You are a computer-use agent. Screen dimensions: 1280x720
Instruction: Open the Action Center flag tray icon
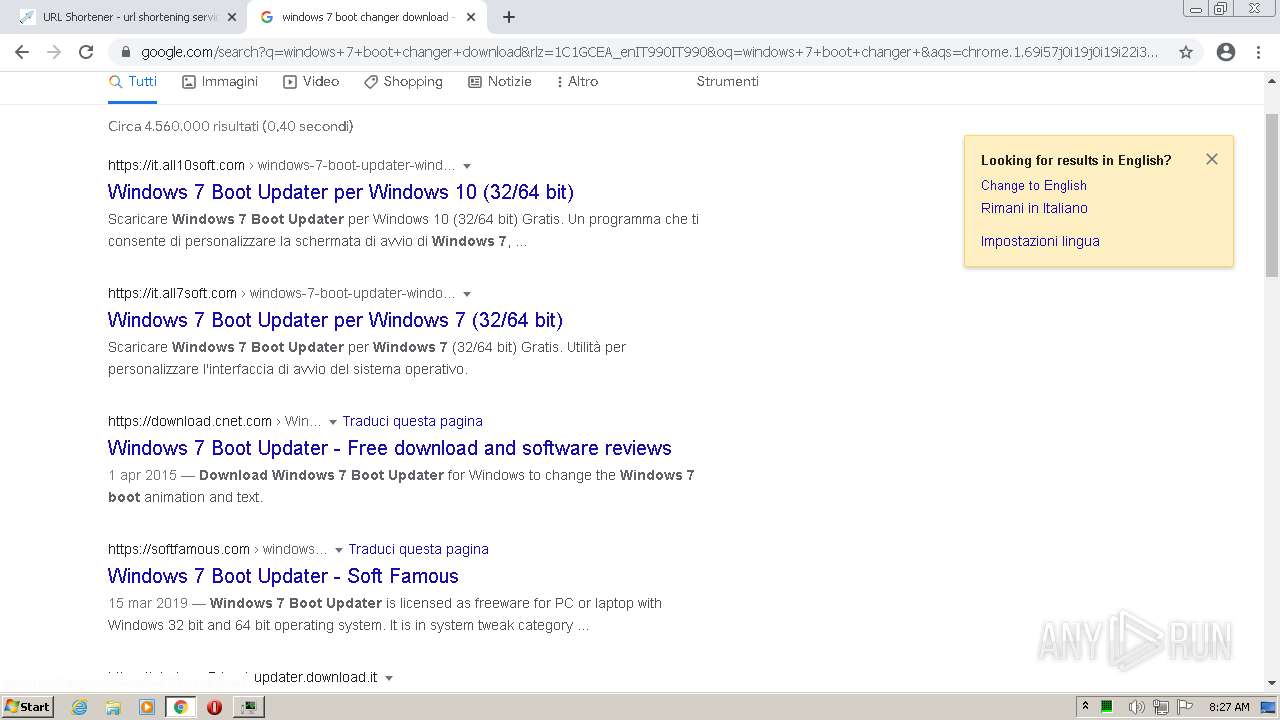tap(1185, 707)
